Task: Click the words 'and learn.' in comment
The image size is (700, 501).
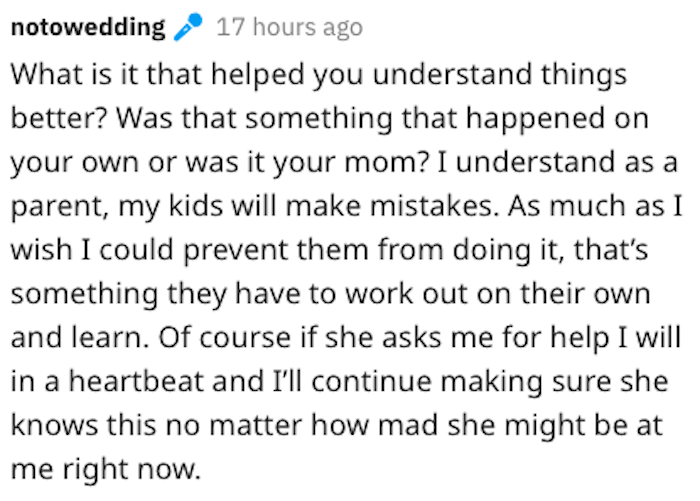Action: click(79, 338)
